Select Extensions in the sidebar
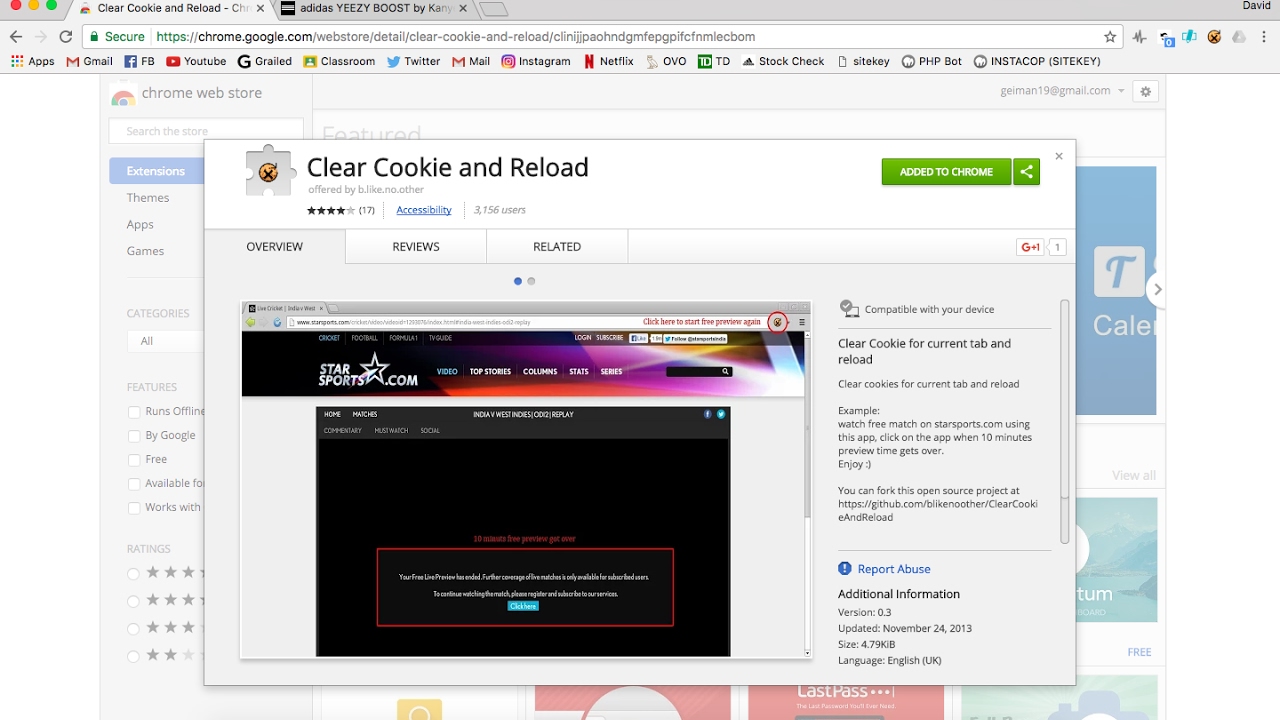Image resolution: width=1280 pixels, height=720 pixels. click(x=157, y=171)
